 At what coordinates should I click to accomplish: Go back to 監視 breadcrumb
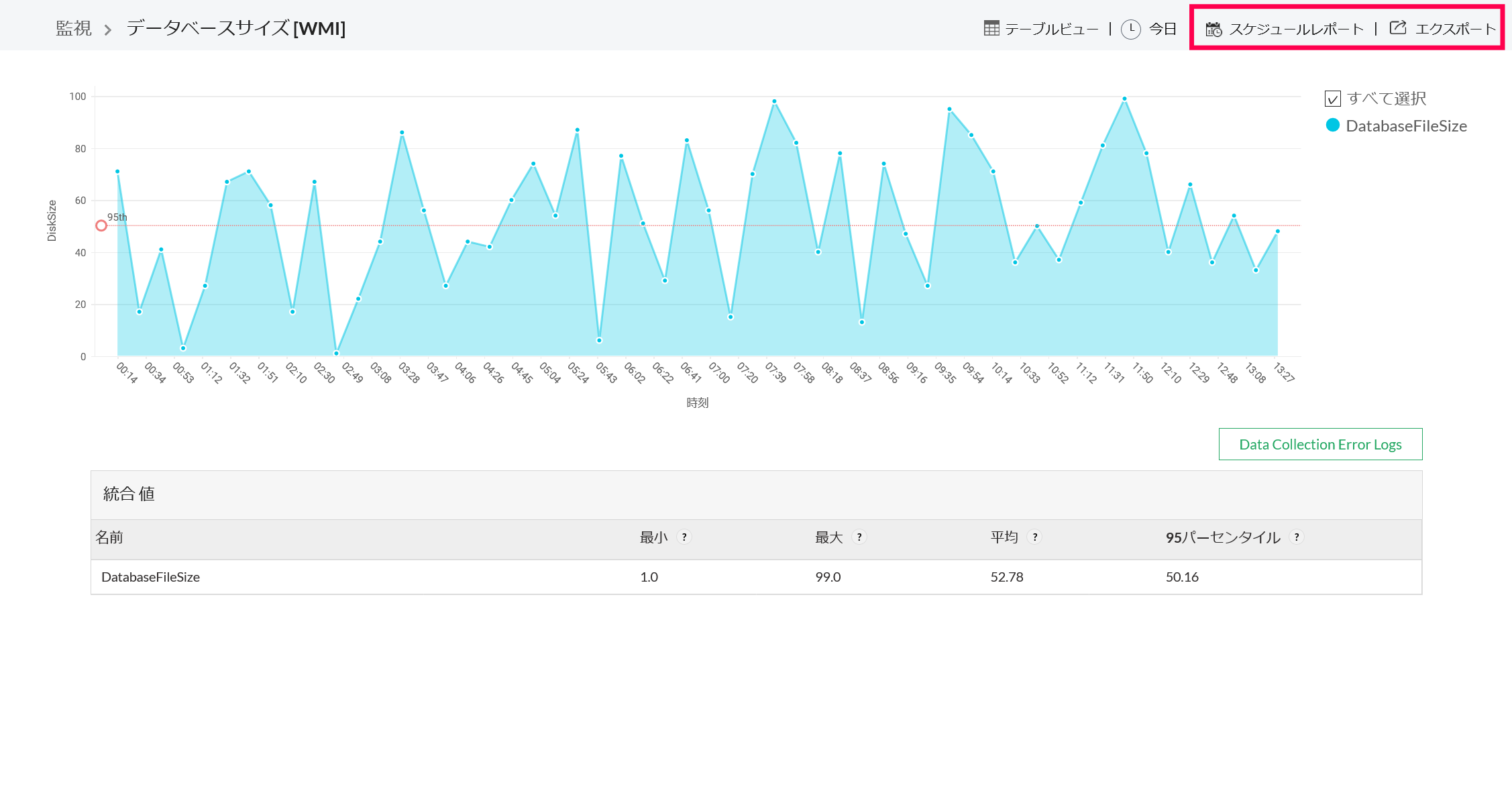[x=74, y=28]
